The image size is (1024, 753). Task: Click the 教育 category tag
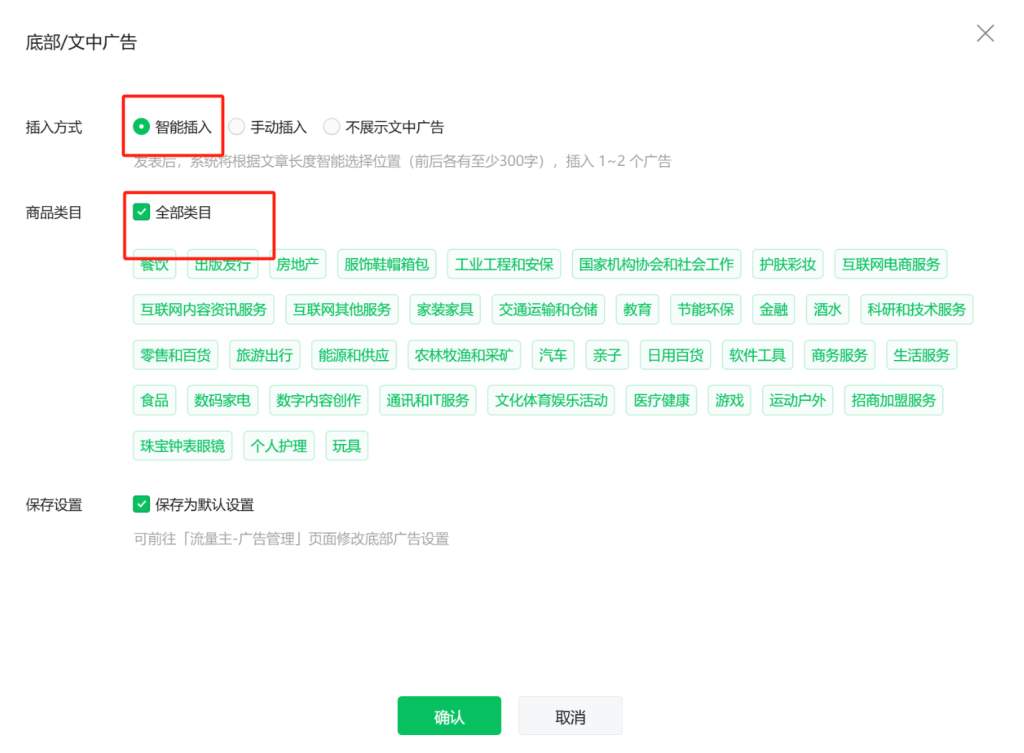(637, 309)
